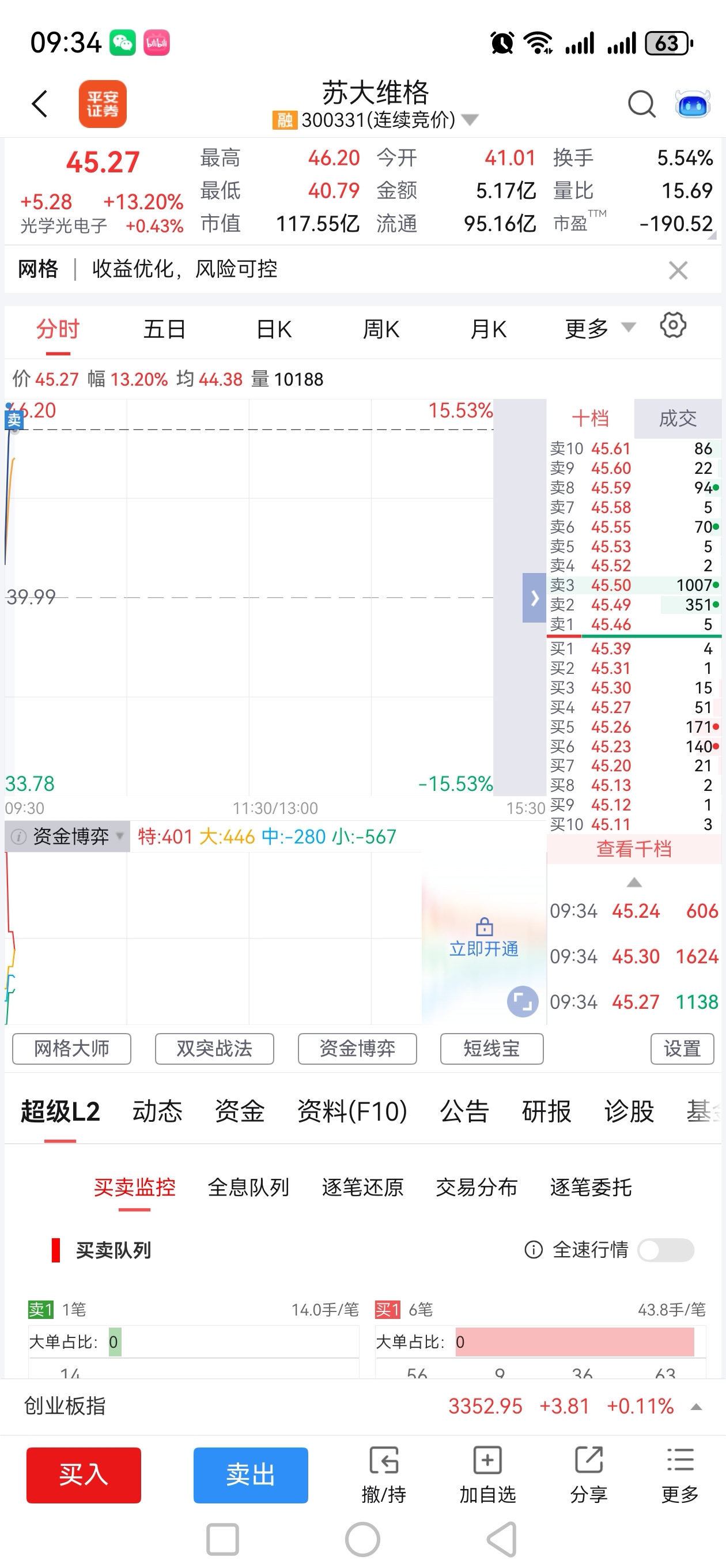Open the robot assistant icon

[x=693, y=104]
